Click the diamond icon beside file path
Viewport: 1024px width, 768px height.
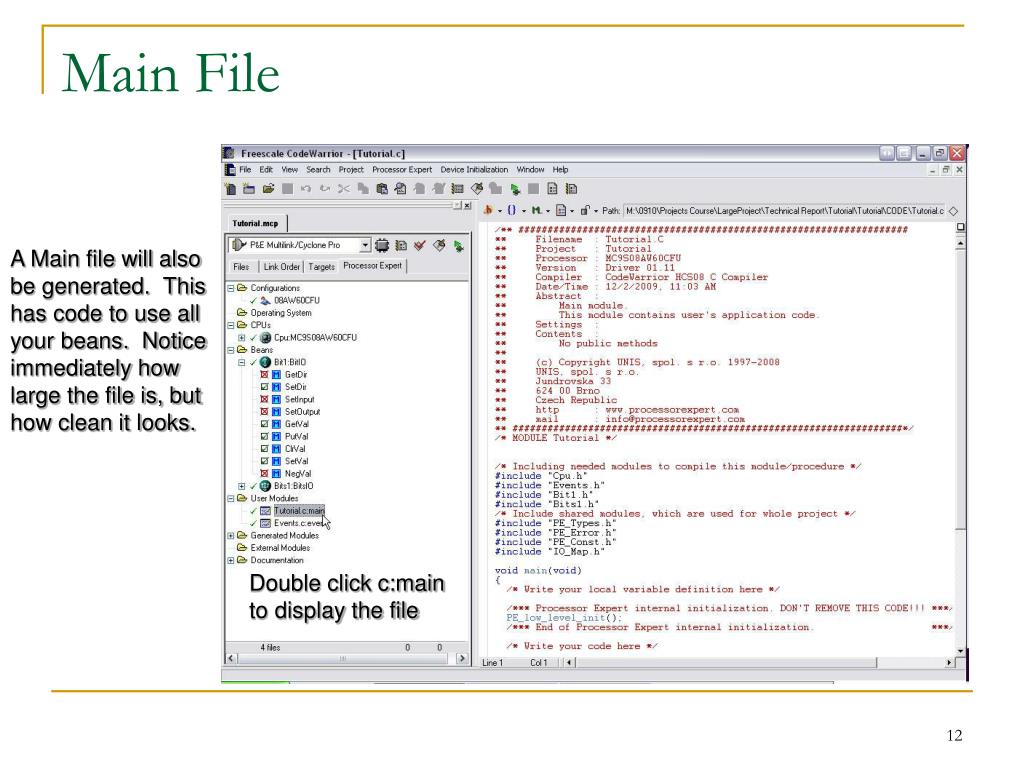point(953,211)
